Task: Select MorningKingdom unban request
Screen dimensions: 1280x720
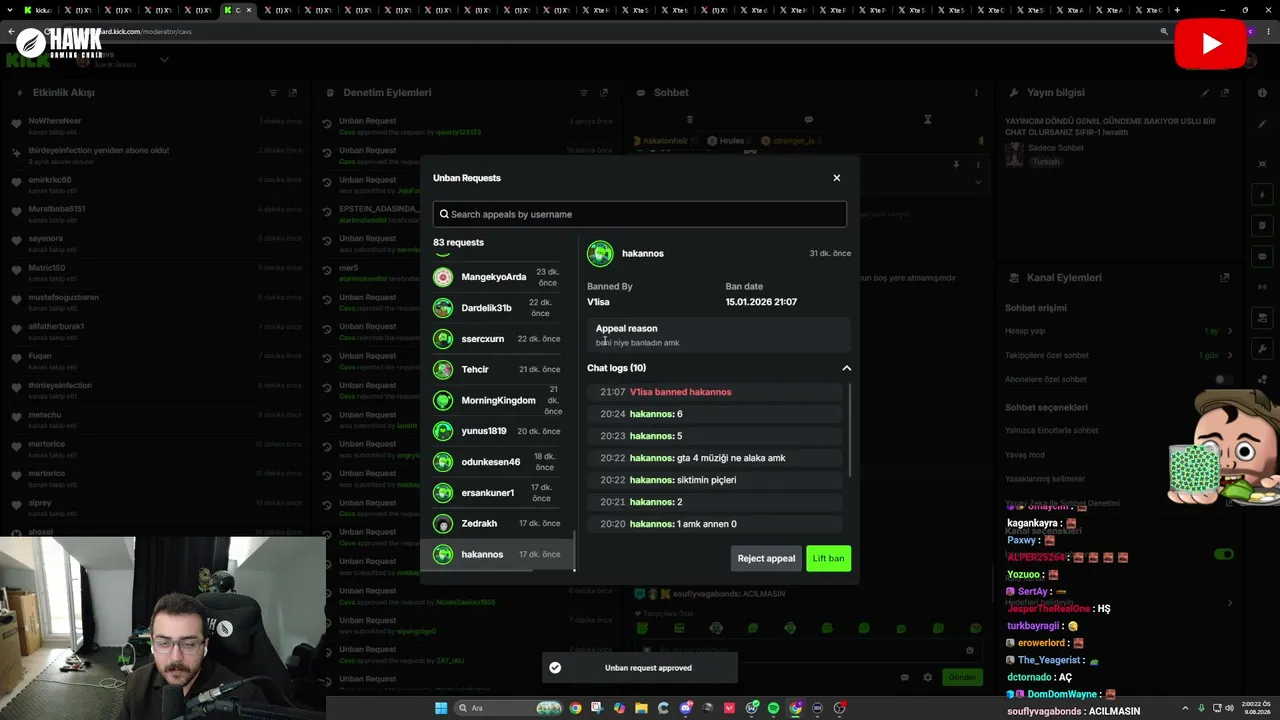Action: (497, 401)
